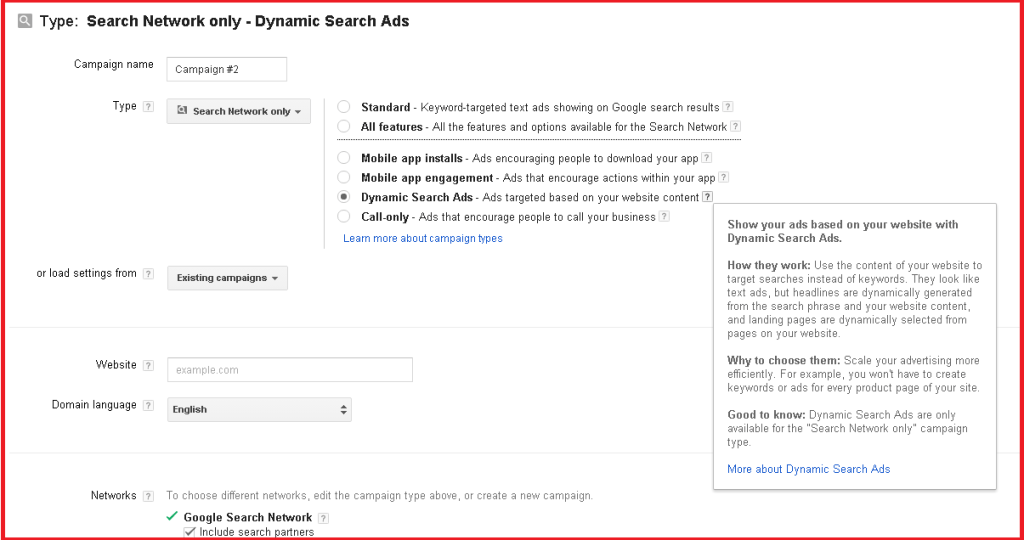
Task: Click the Website example.com input field
Action: pyautogui.click(x=290, y=370)
